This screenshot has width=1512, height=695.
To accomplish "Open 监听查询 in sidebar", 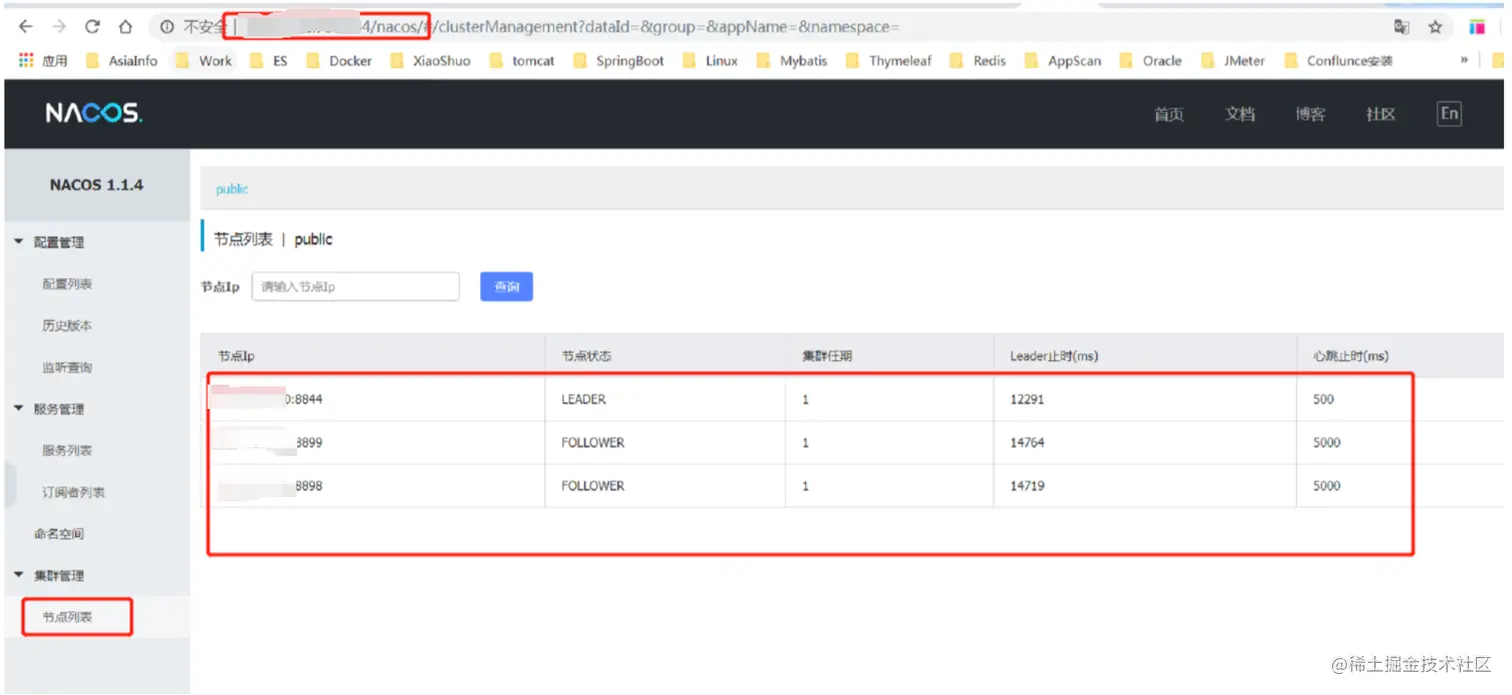I will (67, 368).
